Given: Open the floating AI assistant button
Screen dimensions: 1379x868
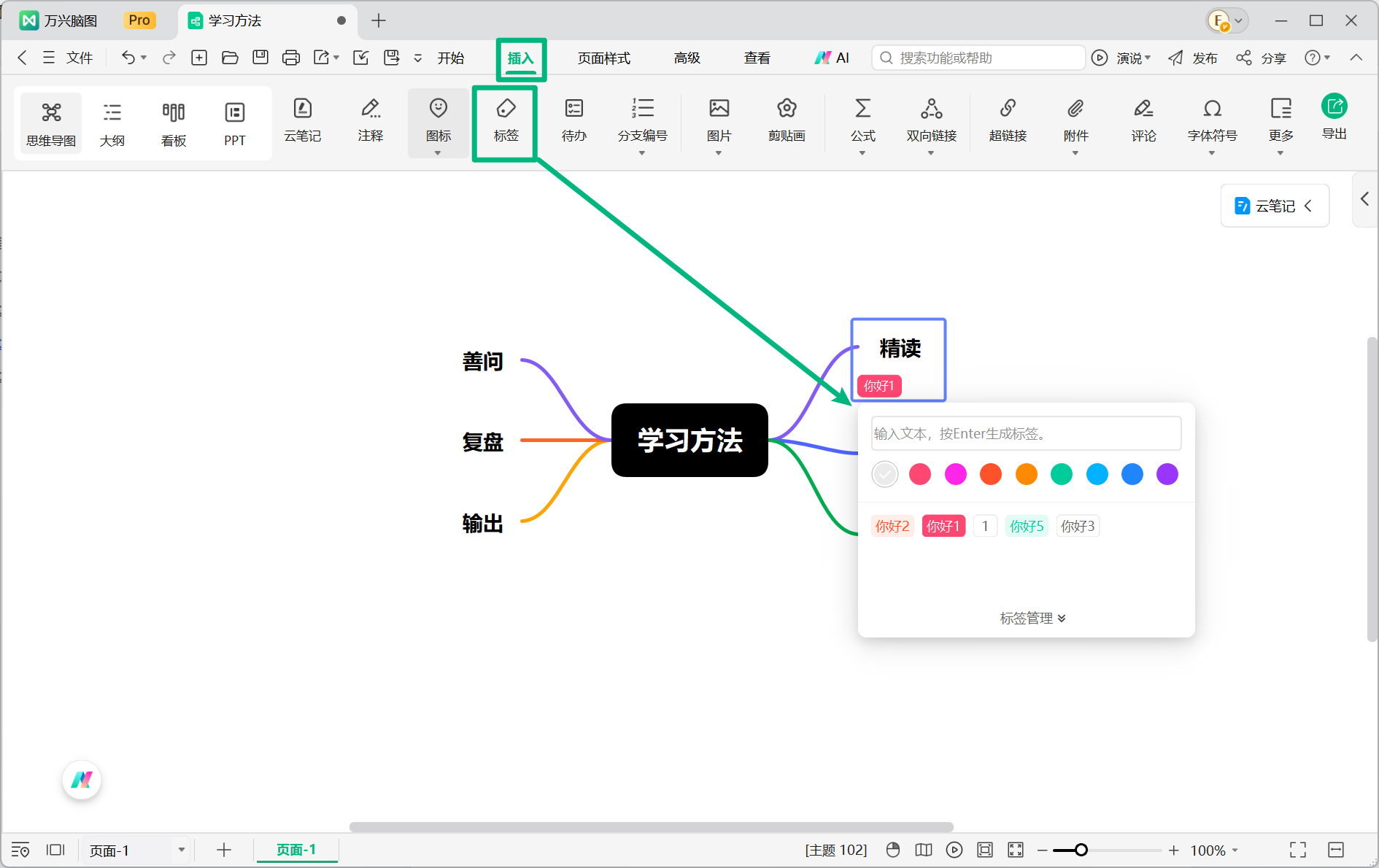Looking at the screenshot, I should (x=82, y=780).
